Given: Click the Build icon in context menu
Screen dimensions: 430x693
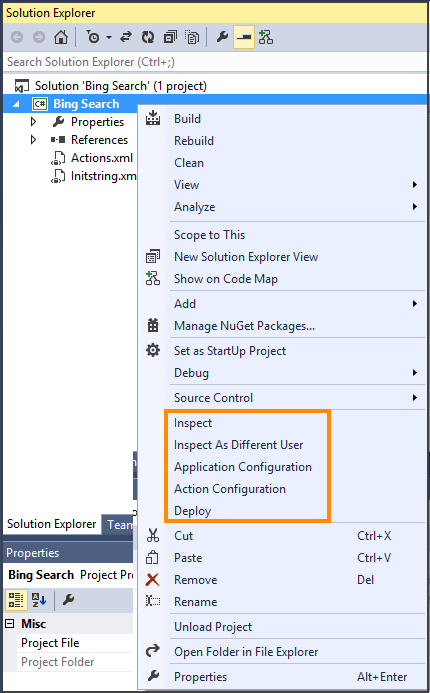Looking at the screenshot, I should [x=153, y=118].
